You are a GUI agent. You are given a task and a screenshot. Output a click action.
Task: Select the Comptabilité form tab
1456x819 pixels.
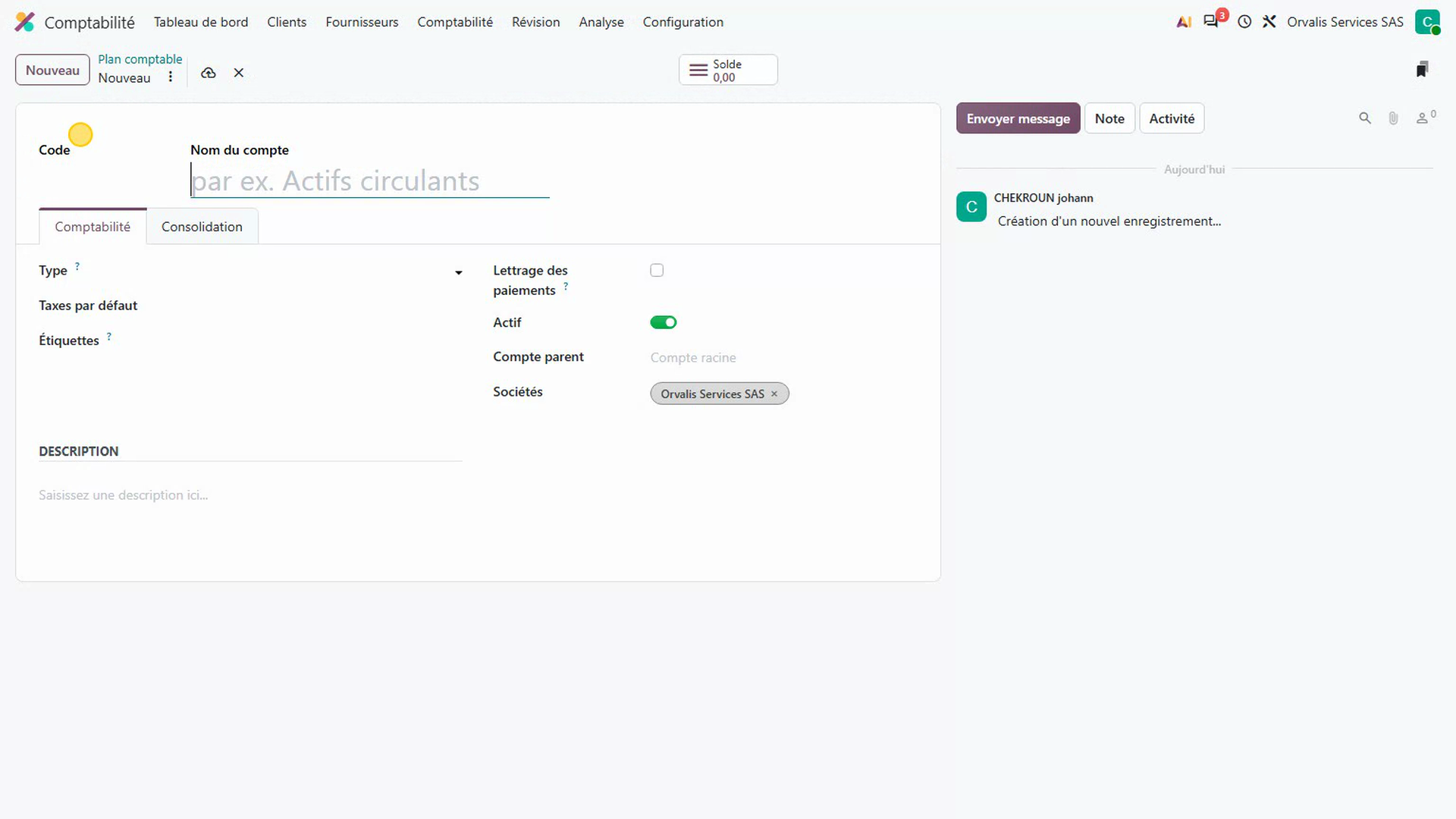tap(93, 227)
